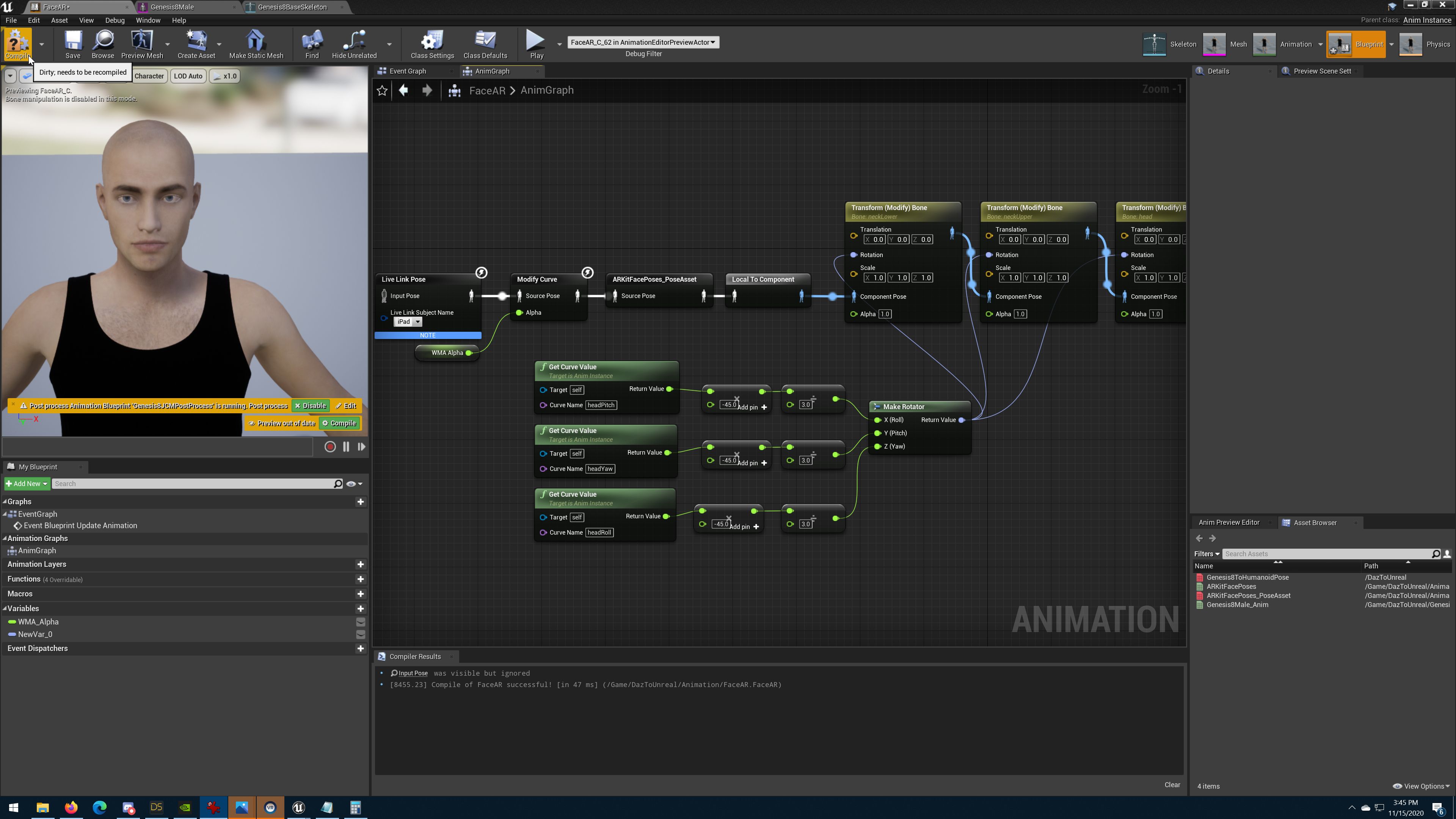Open My Blueprint view options eye
This screenshot has width=1456, height=819.
(x=355, y=484)
